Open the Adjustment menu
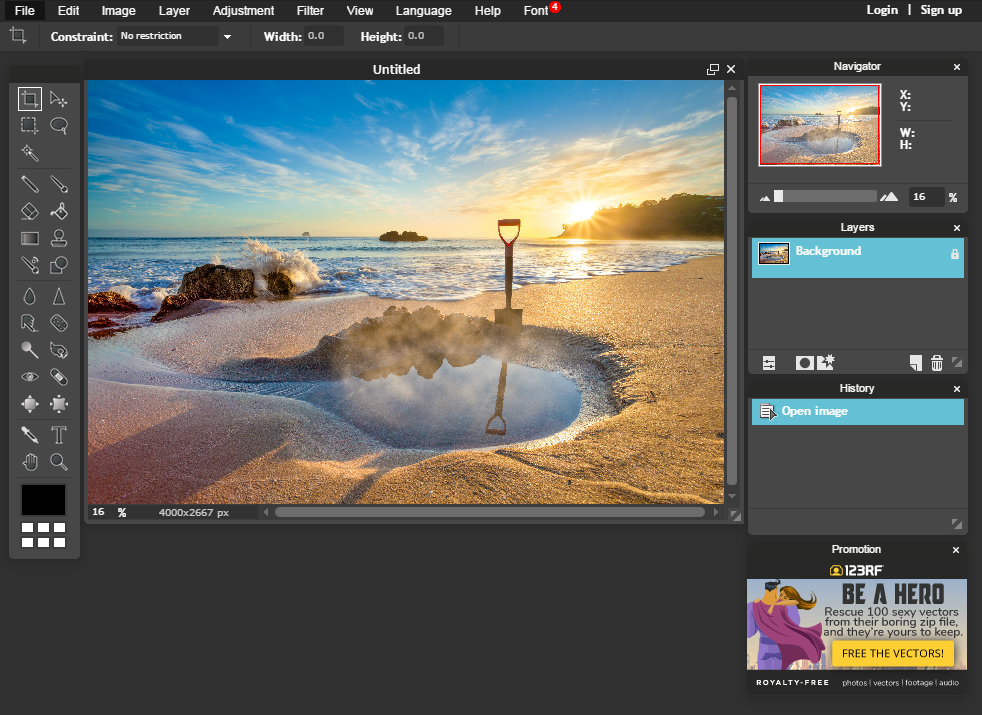982x715 pixels. (243, 11)
